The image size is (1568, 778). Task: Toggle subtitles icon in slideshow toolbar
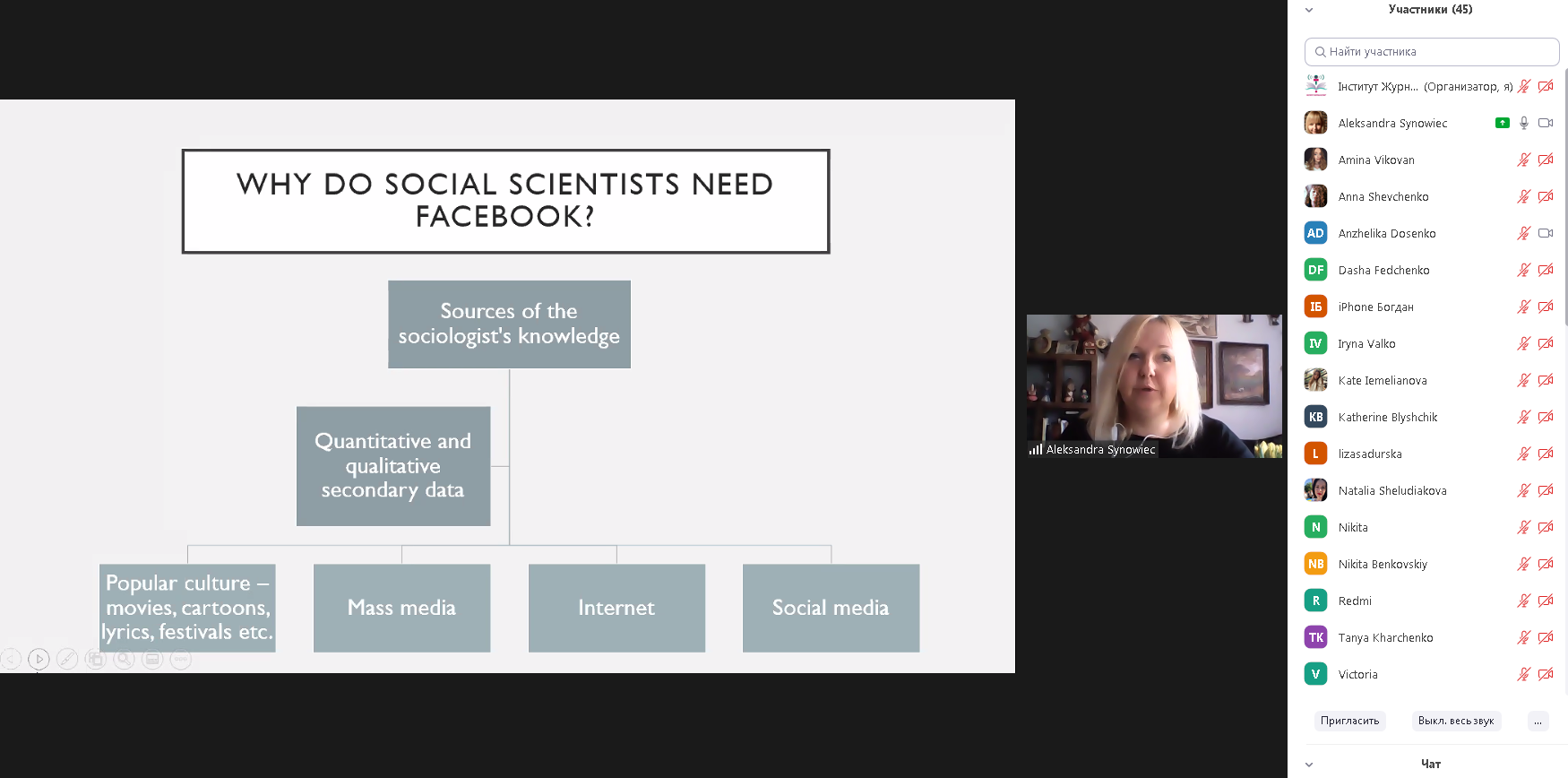[x=153, y=660]
